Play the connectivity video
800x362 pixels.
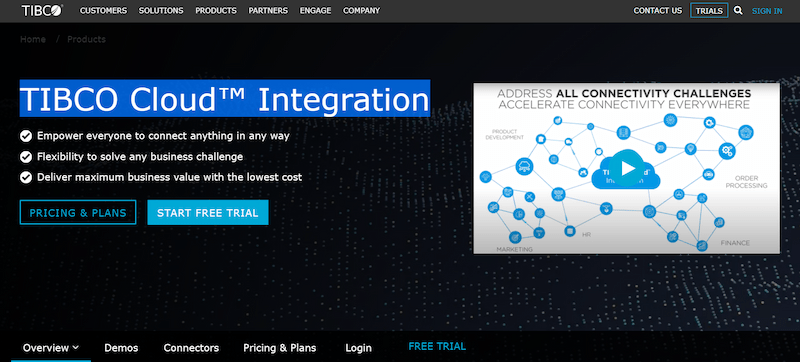click(627, 168)
